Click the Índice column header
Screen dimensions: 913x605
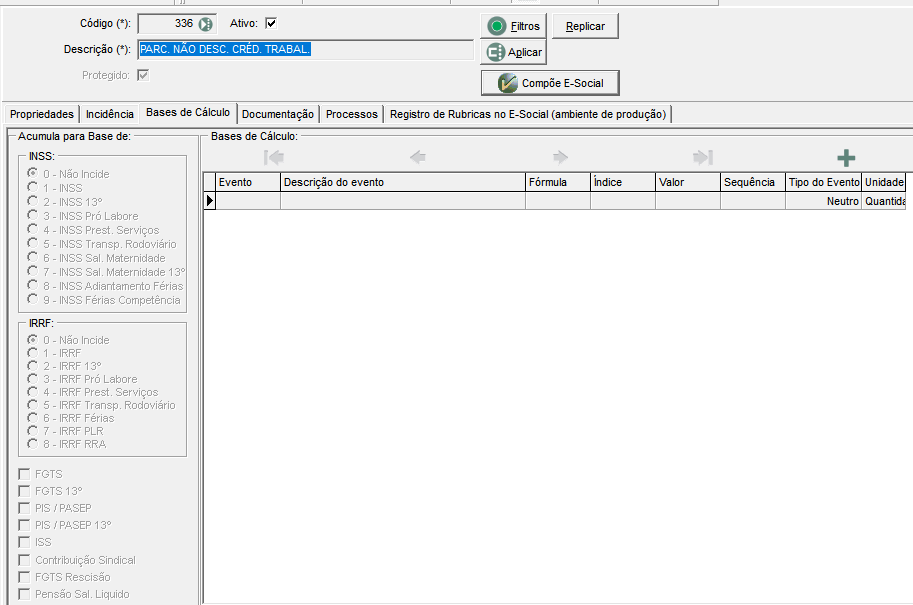click(623, 182)
